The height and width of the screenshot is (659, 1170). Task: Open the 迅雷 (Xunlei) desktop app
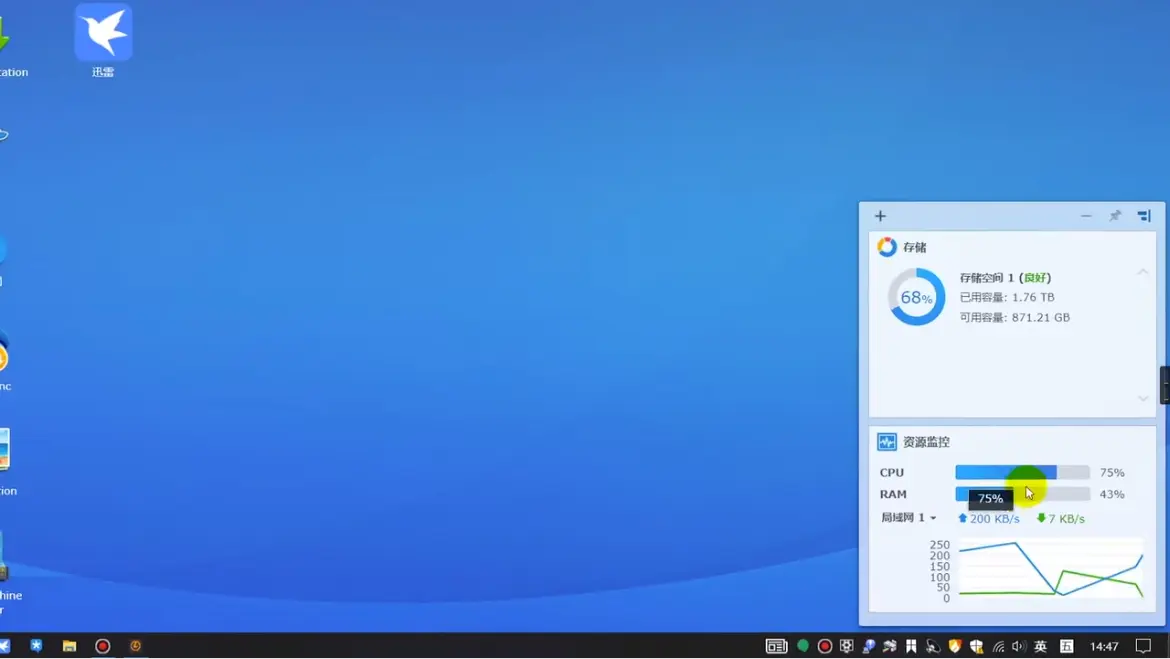[x=103, y=34]
